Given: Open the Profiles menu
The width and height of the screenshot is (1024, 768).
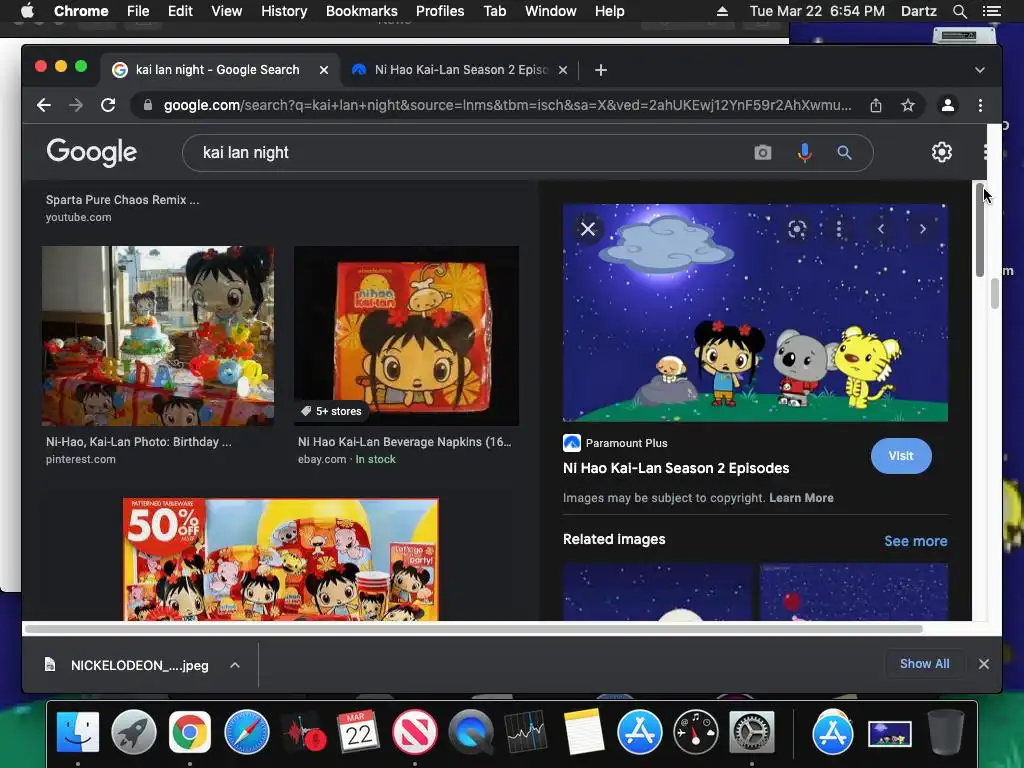Looking at the screenshot, I should (x=440, y=11).
